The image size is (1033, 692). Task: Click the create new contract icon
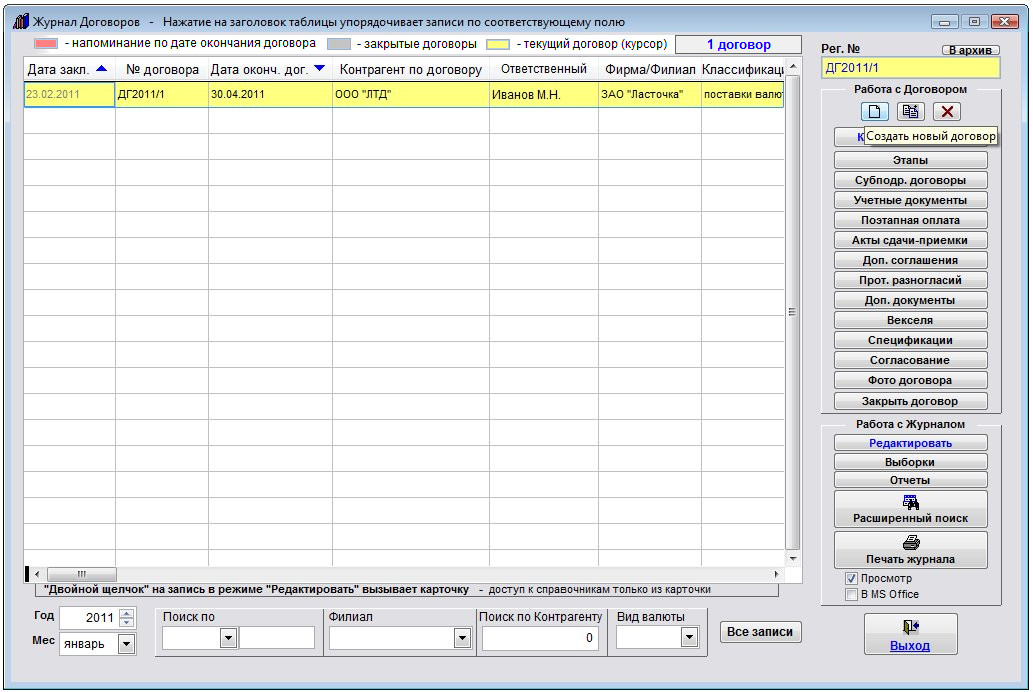877,112
